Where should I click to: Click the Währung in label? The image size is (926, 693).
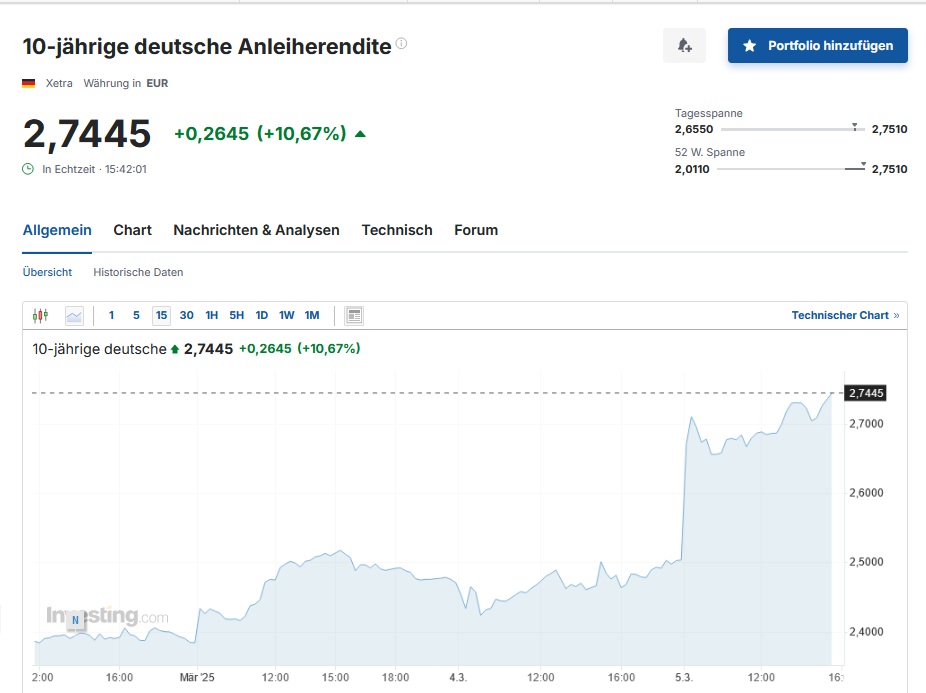tap(112, 83)
